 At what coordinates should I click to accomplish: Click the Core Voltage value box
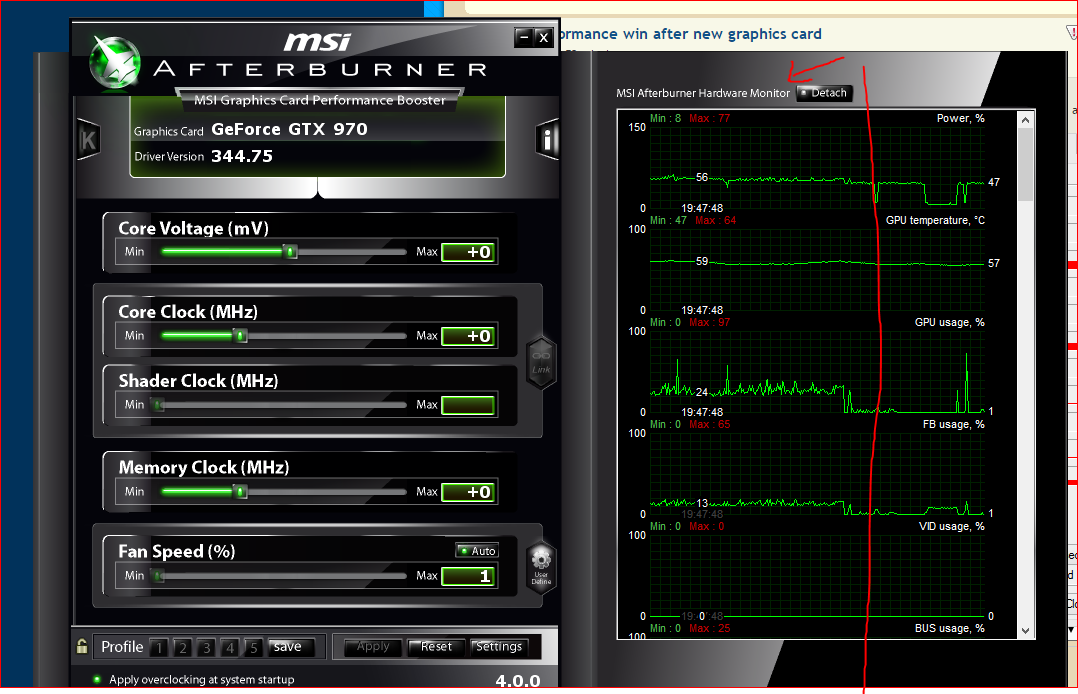(x=468, y=252)
